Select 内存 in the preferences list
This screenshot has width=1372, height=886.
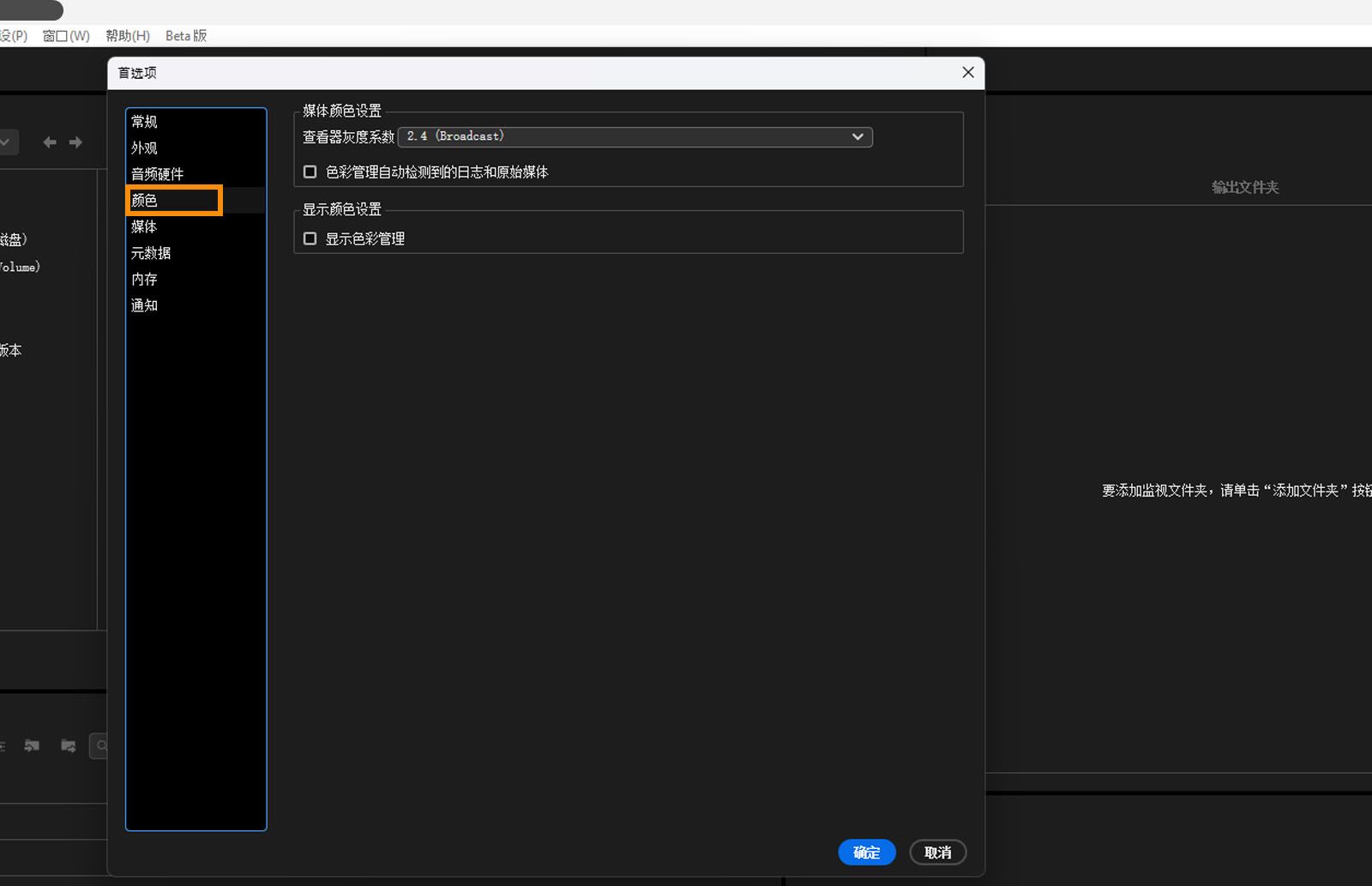pos(196,280)
